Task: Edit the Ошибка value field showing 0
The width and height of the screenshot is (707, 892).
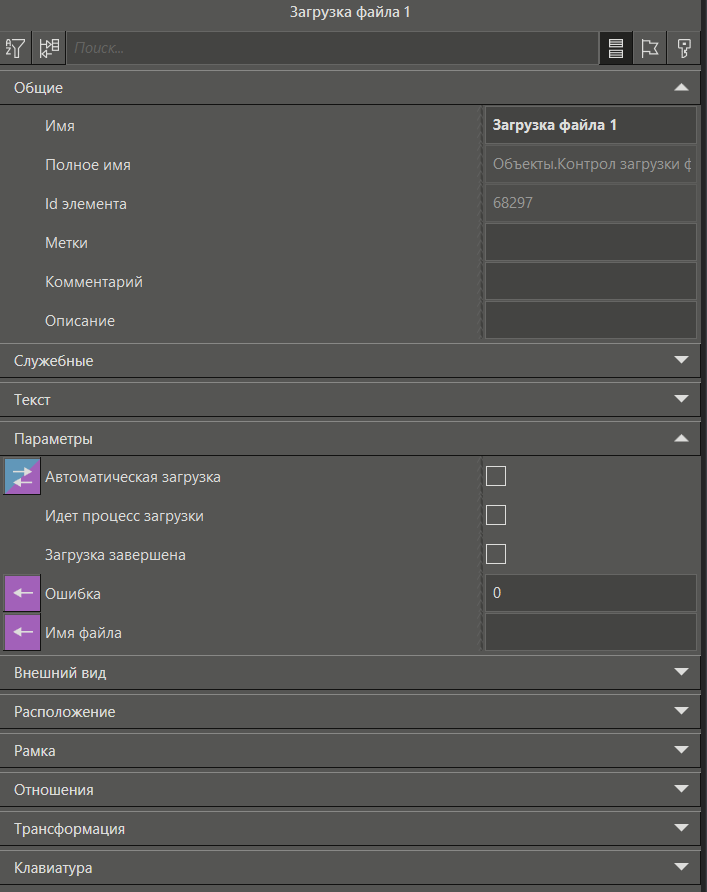Action: tap(590, 592)
